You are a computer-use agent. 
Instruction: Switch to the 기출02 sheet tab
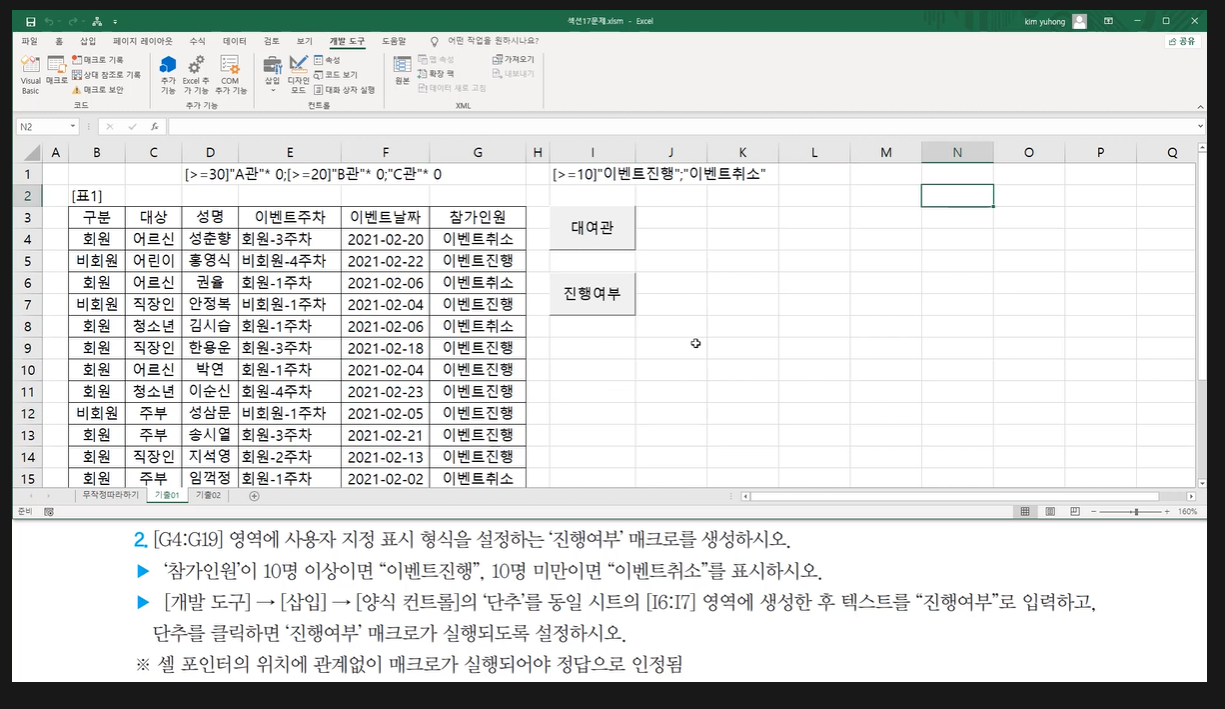tap(209, 496)
